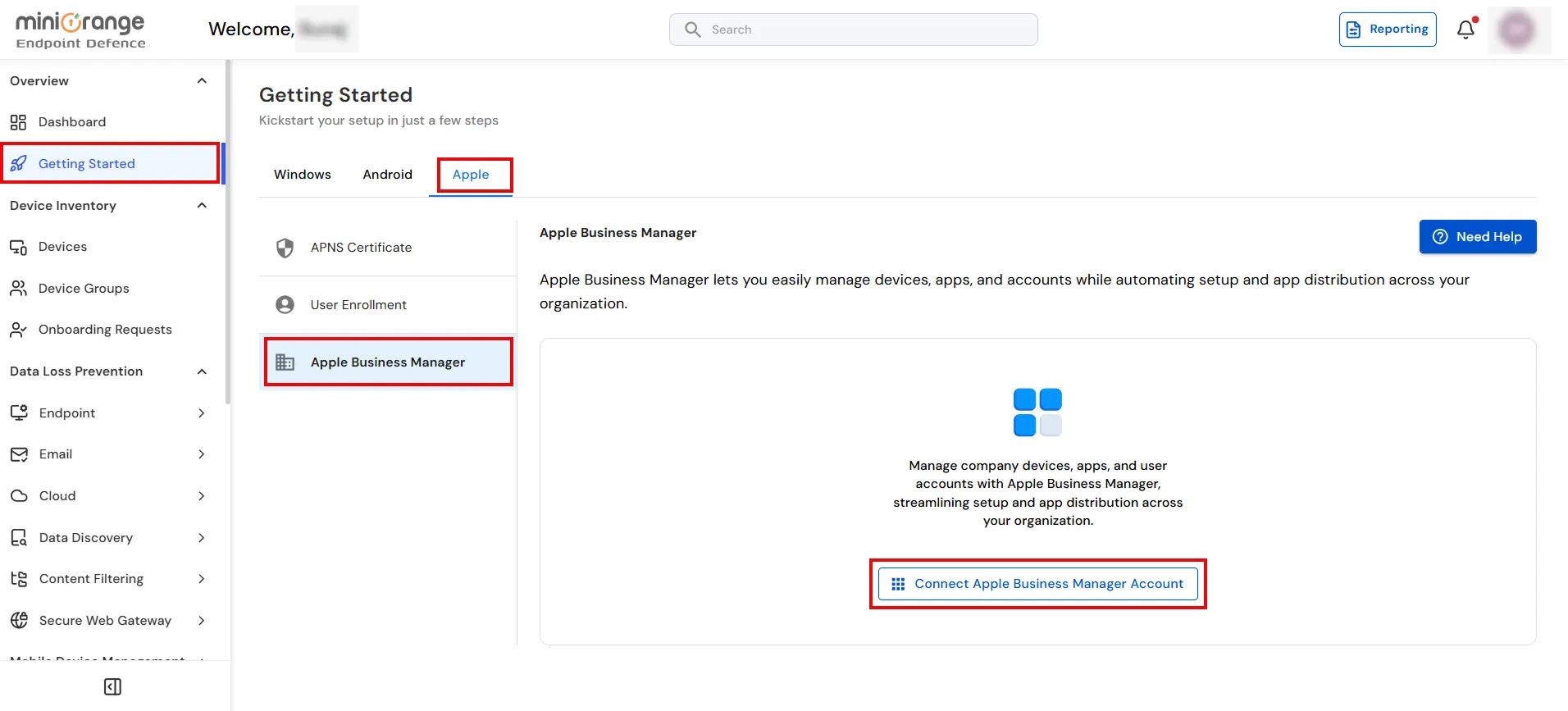Select the Apple Business Manager step
The height and width of the screenshot is (711, 1568).
pyautogui.click(x=388, y=362)
